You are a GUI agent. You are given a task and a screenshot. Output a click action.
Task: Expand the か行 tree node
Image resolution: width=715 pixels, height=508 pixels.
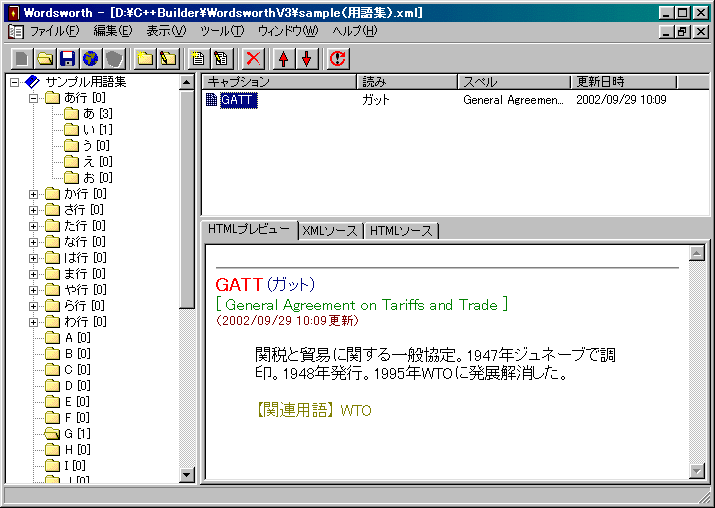pyautogui.click(x=34, y=194)
